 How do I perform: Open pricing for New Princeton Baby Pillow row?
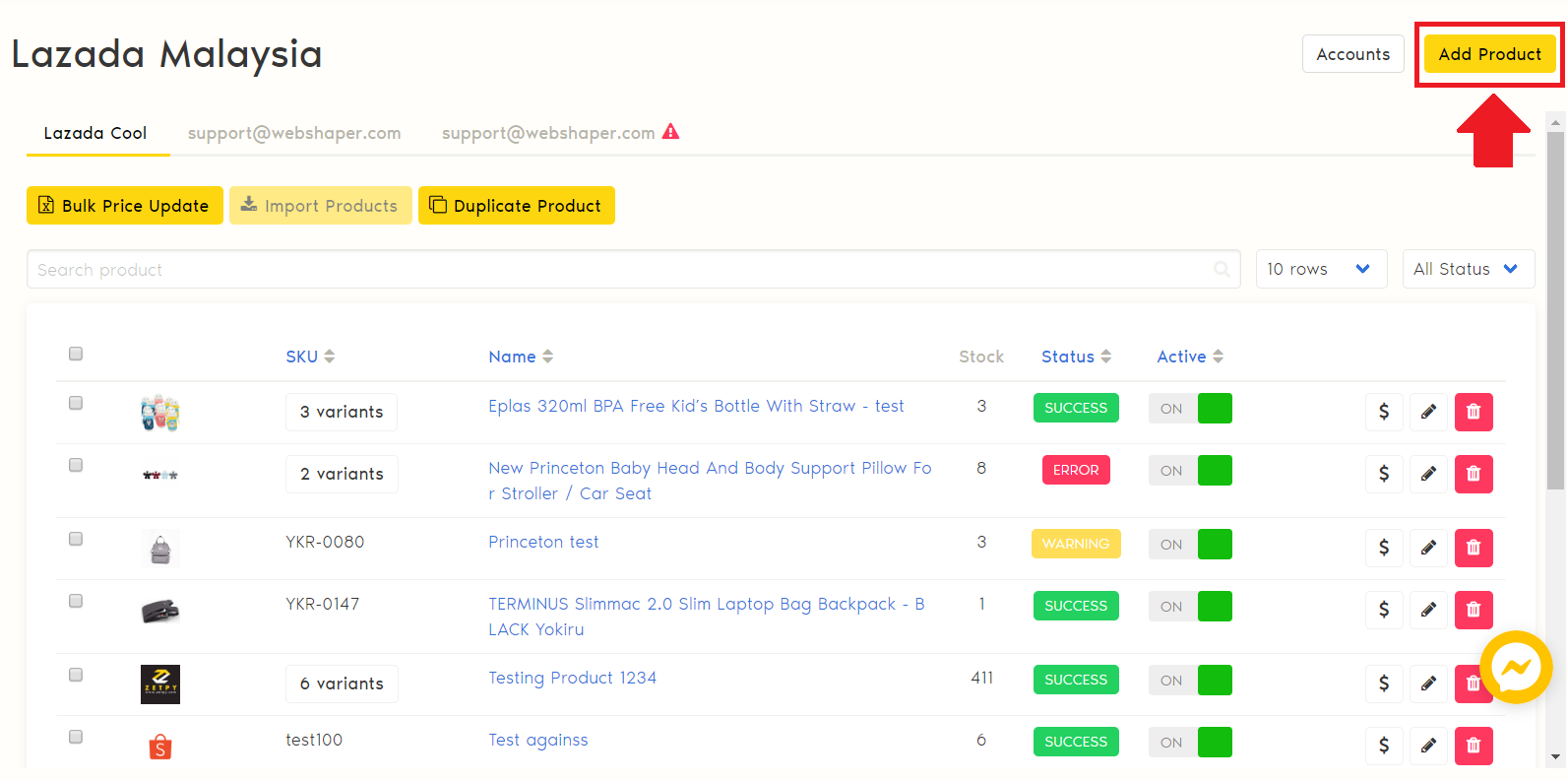(x=1384, y=474)
